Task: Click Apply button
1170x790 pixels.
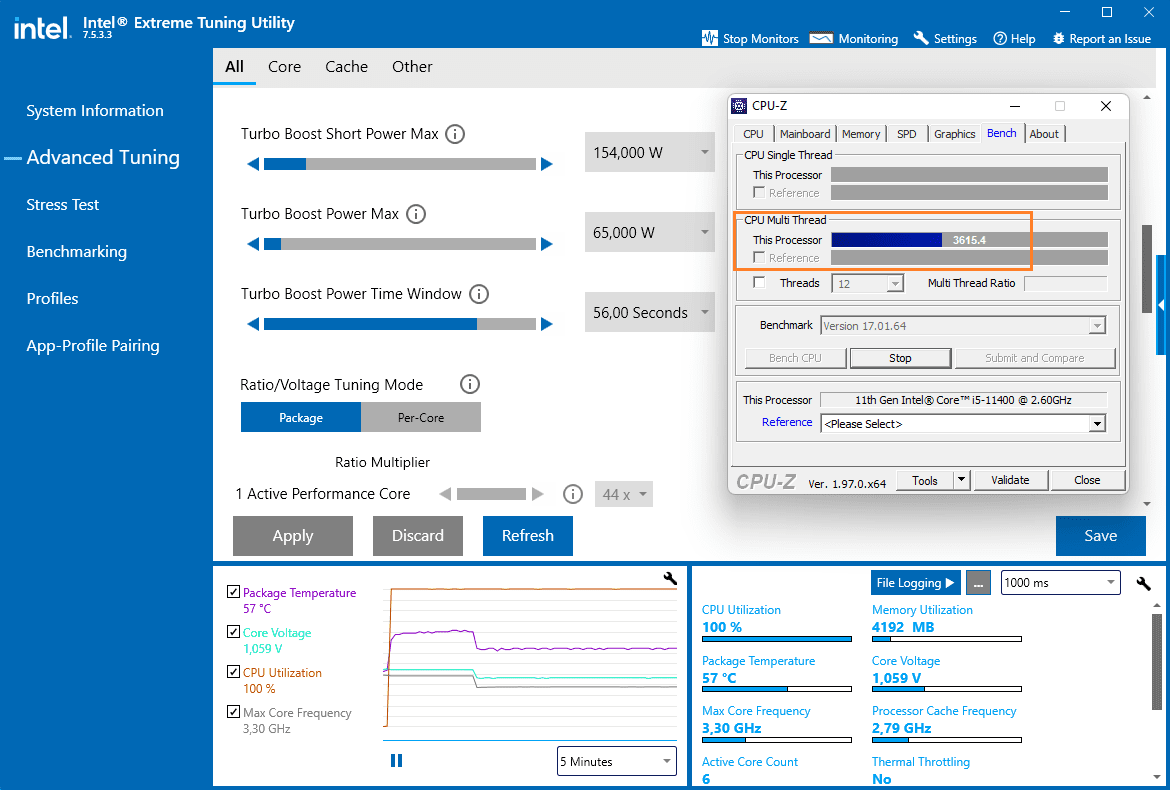Action: tap(292, 536)
